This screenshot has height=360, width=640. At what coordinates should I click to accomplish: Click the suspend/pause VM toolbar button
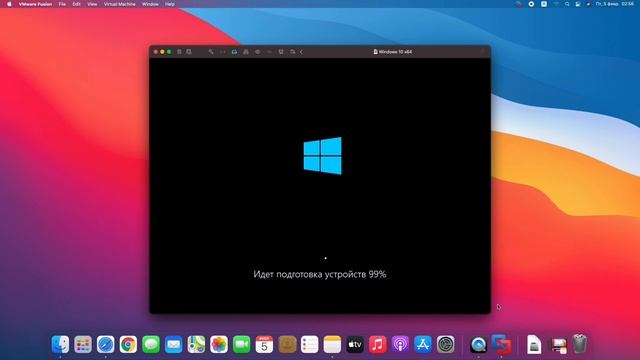[x=179, y=52]
